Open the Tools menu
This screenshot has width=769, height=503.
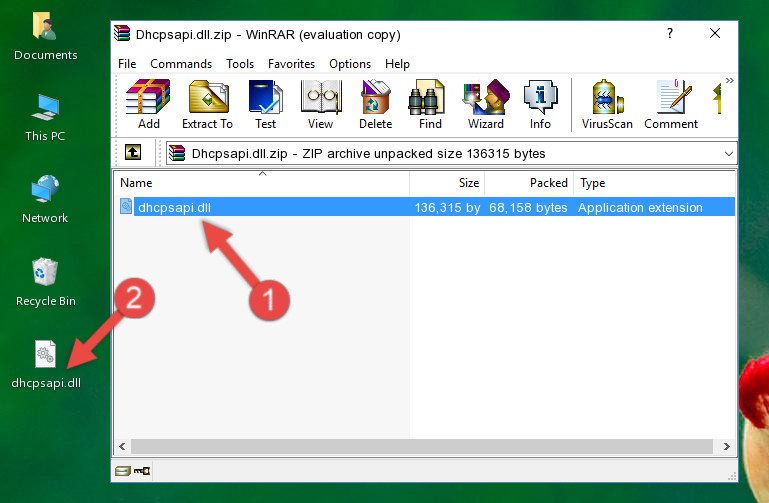240,64
